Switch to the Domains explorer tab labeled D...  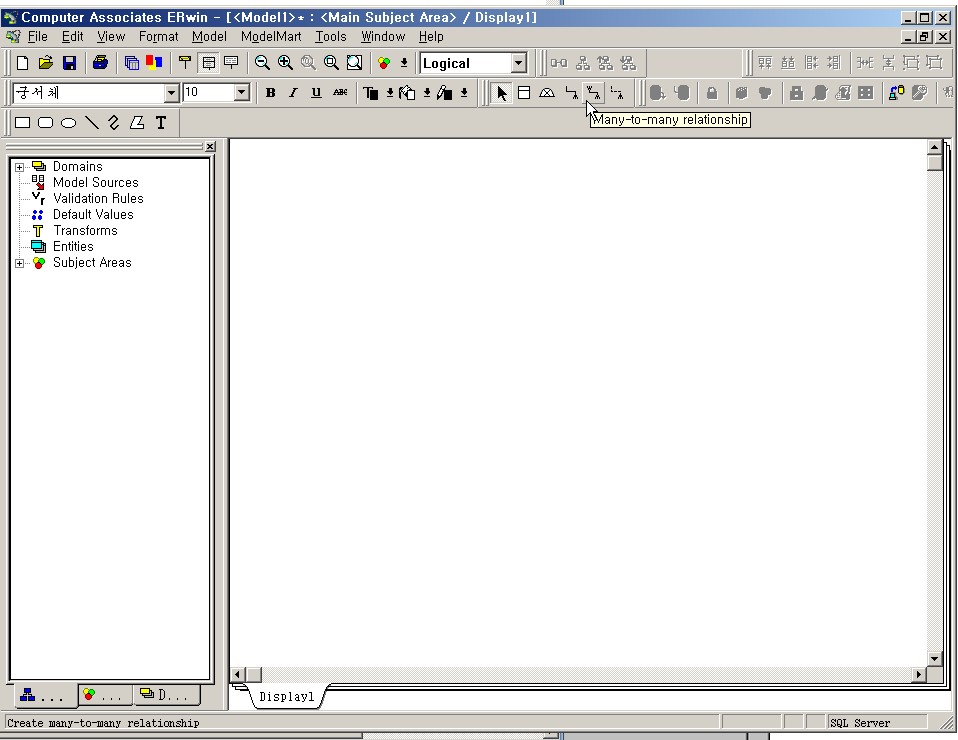[166, 695]
